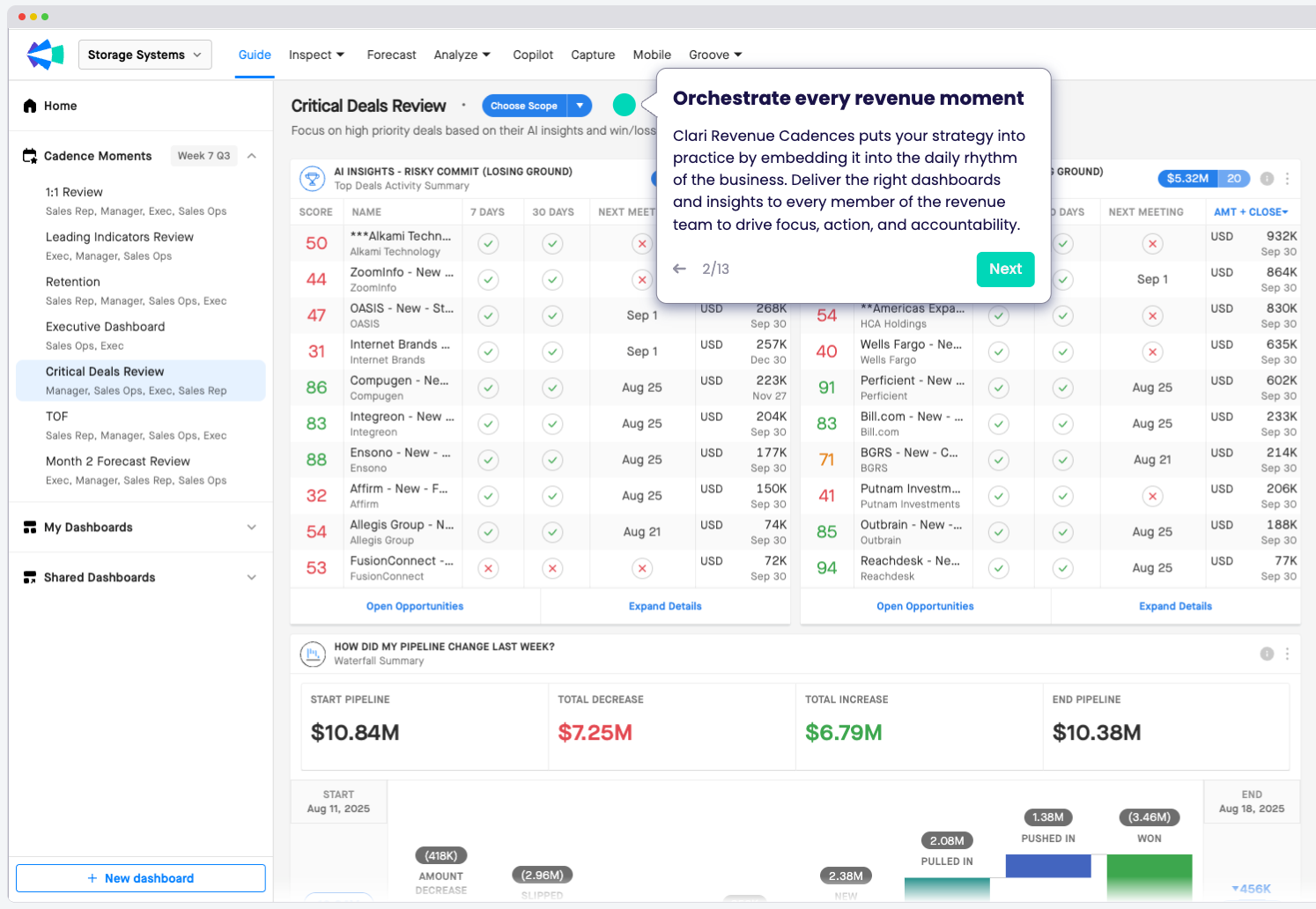Open the Forecast tab
Screen dimensions: 1316x909
click(391, 55)
